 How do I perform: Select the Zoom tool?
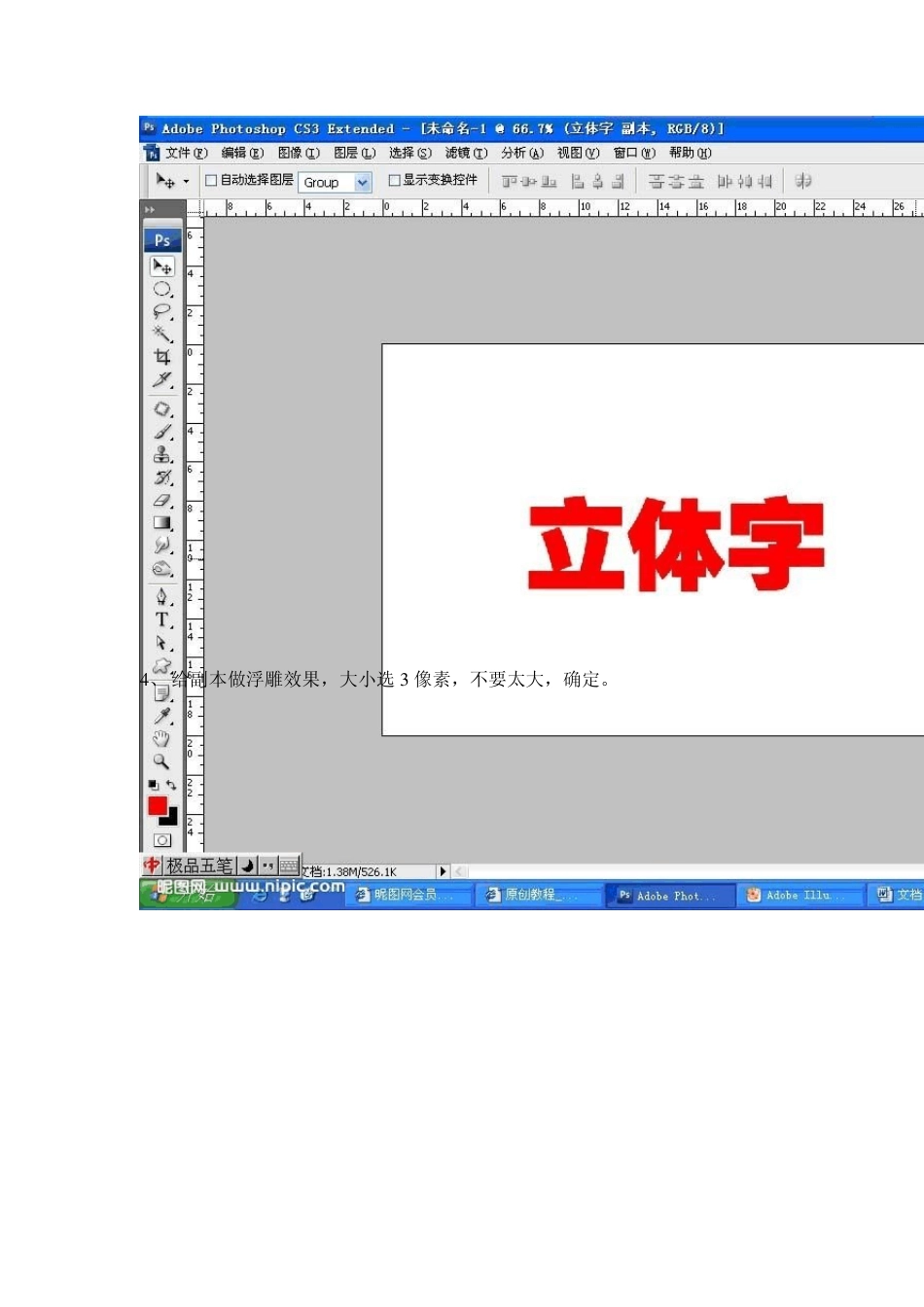(x=161, y=761)
